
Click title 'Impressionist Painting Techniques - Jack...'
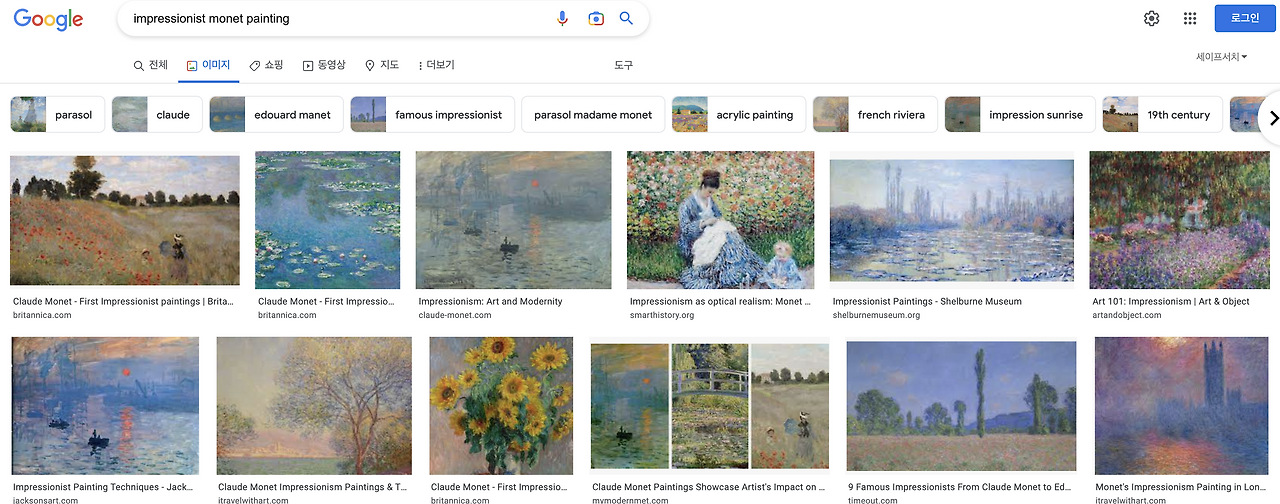104,487
